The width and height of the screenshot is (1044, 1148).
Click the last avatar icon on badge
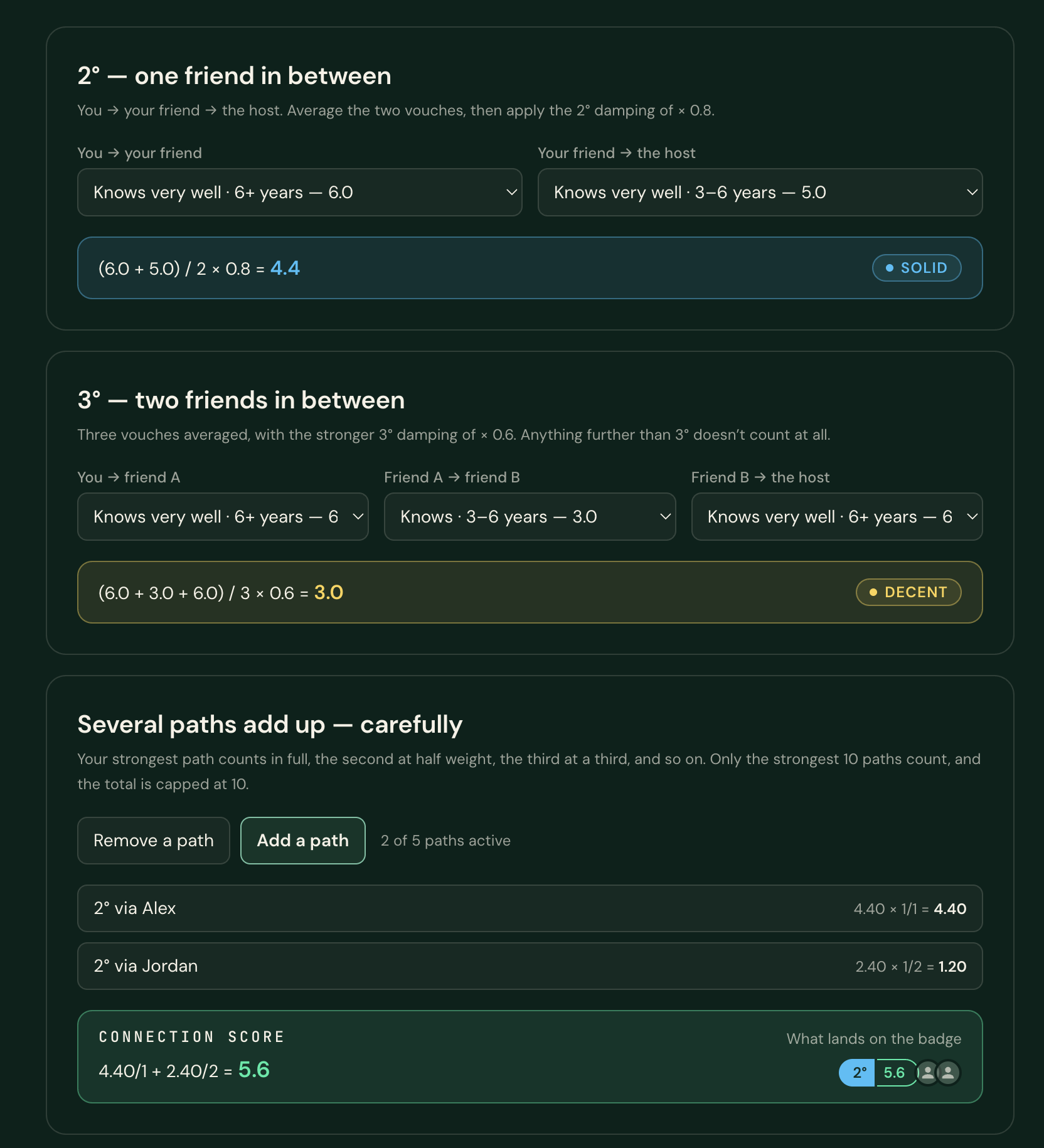pos(948,1072)
